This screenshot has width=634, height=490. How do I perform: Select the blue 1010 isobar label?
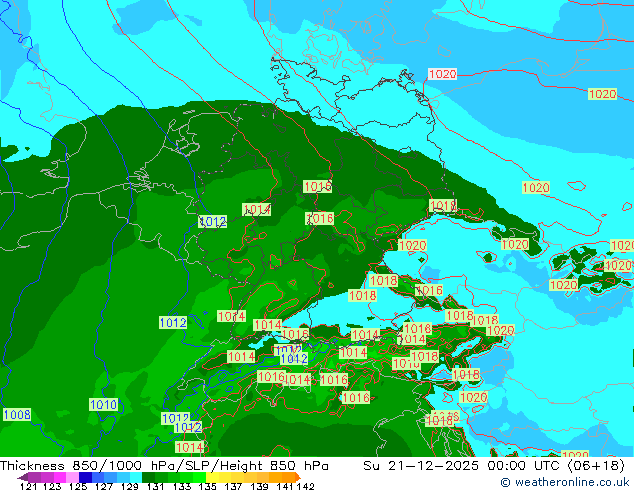point(104,404)
